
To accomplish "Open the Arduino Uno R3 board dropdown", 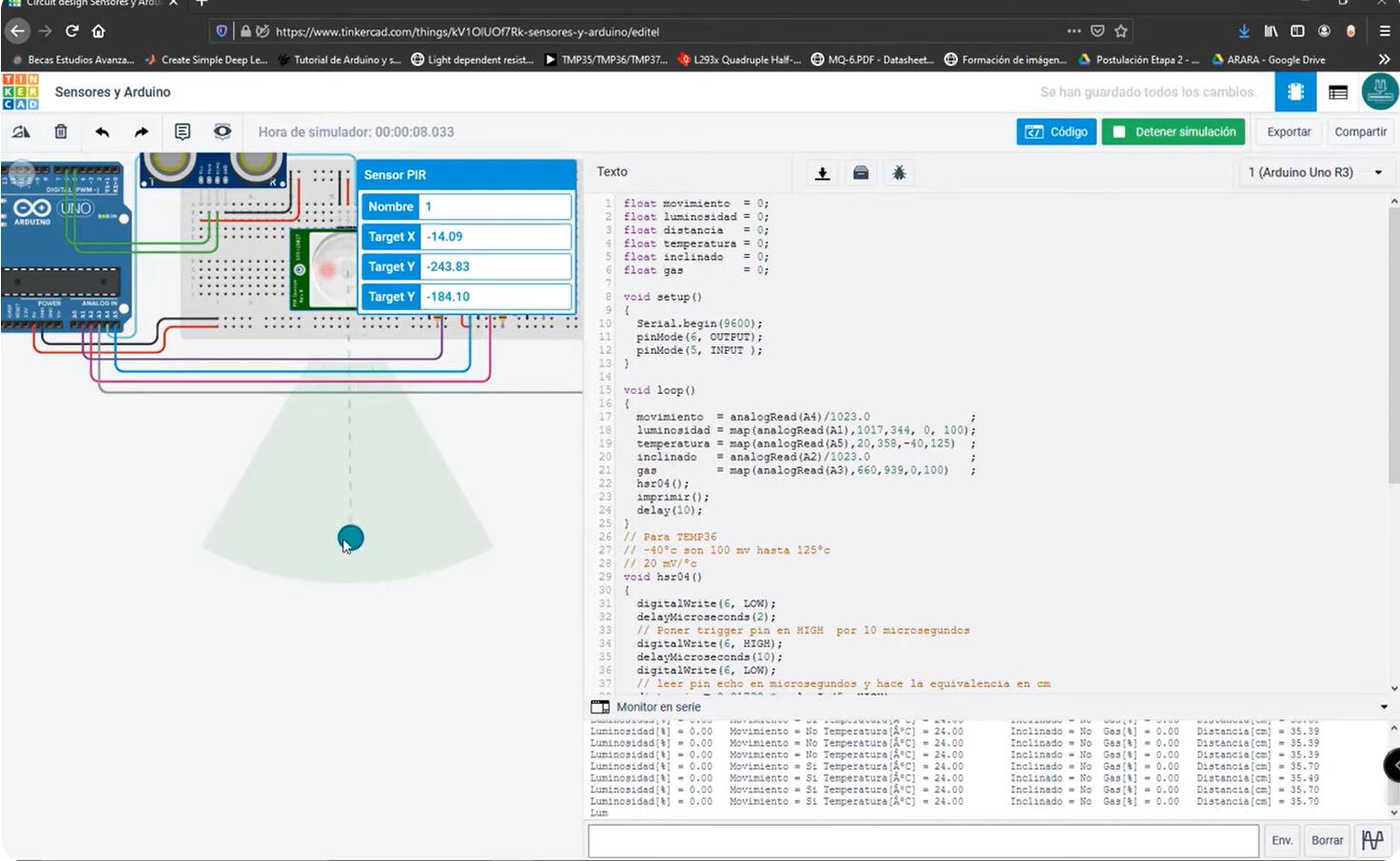I will pos(1314,172).
